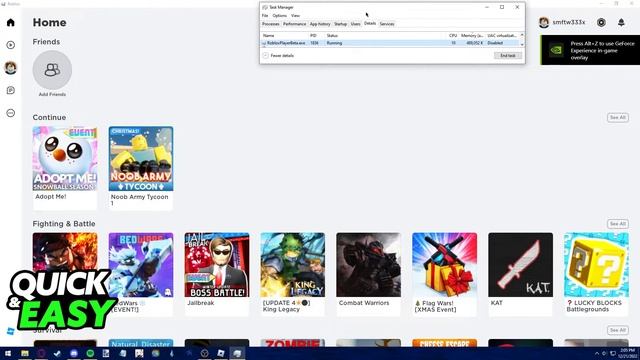The image size is (640, 360).
Task: Open Home in the Roblox sidebar
Action: (x=11, y=22)
